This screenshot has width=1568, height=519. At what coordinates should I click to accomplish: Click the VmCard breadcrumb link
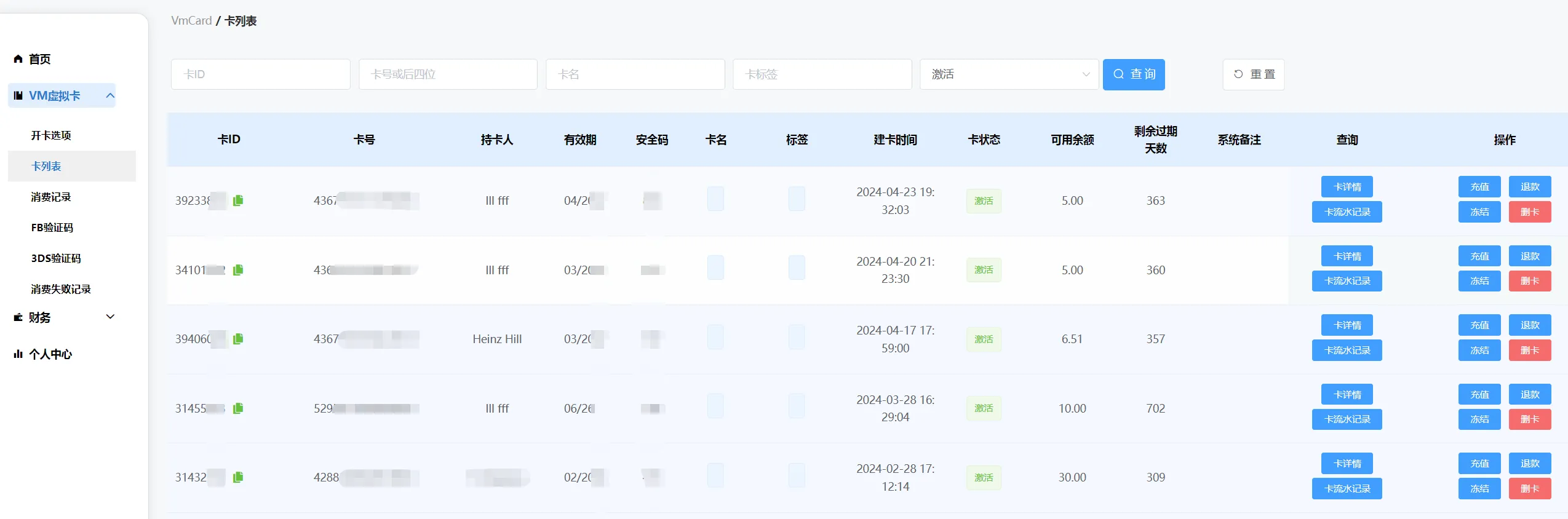pyautogui.click(x=191, y=21)
